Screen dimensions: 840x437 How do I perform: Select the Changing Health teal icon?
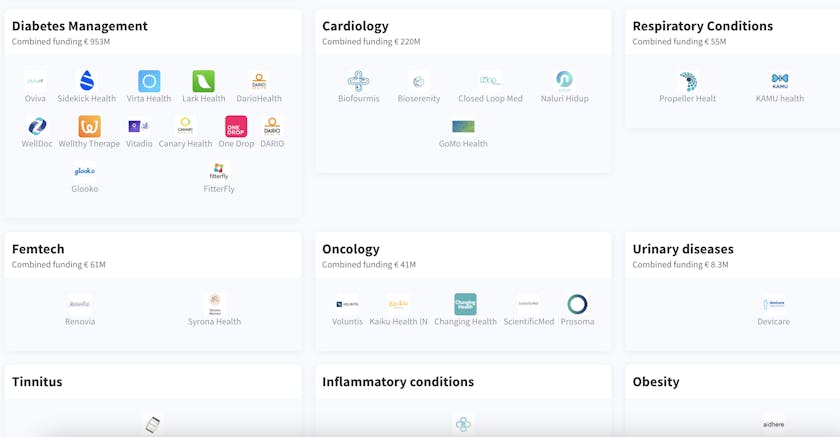point(466,304)
